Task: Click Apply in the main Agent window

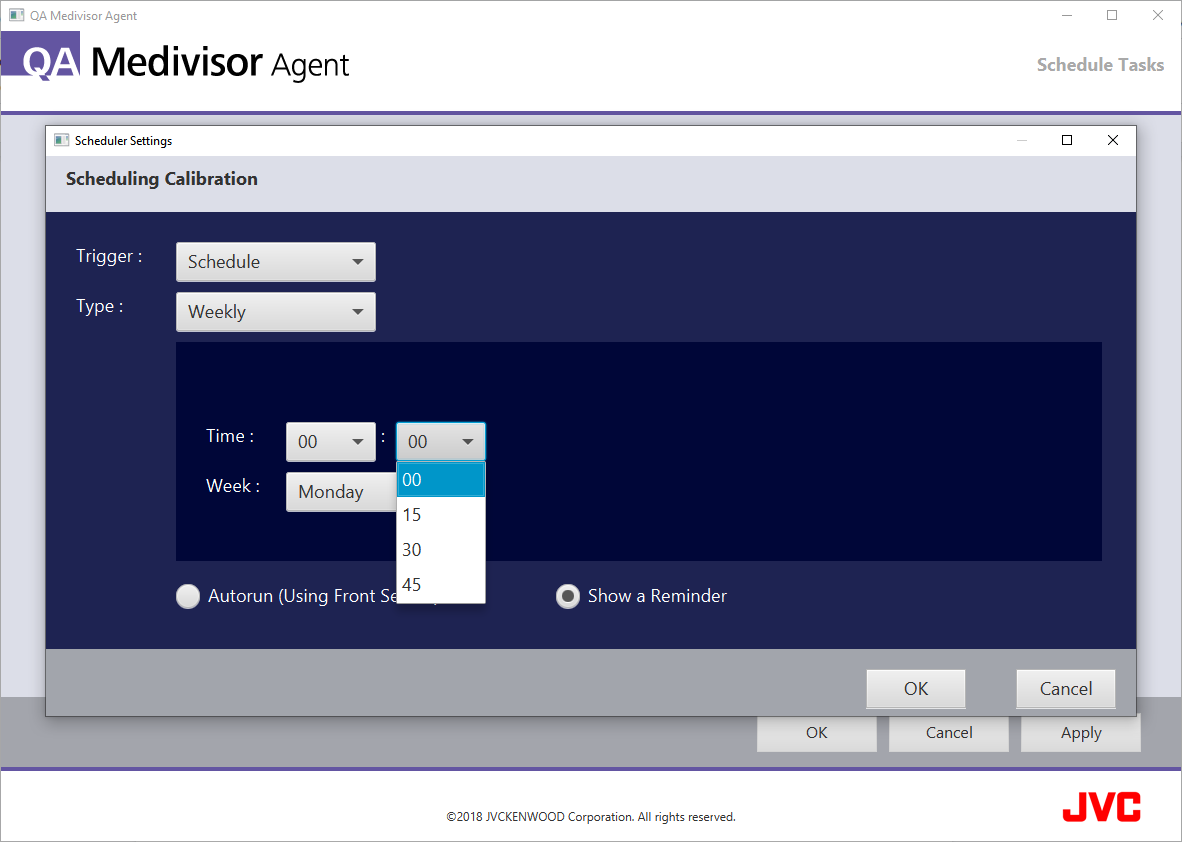Action: pyautogui.click(x=1081, y=733)
